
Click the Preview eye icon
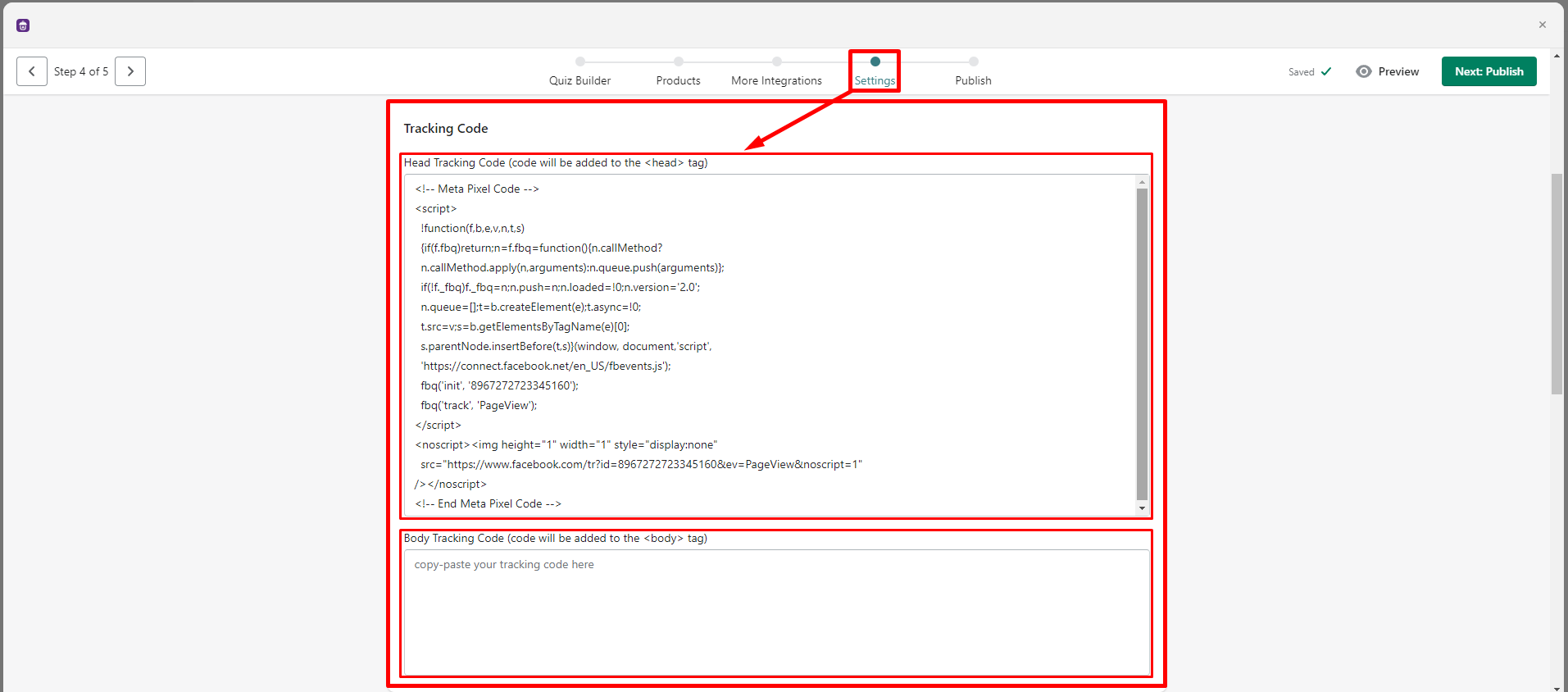click(1364, 71)
